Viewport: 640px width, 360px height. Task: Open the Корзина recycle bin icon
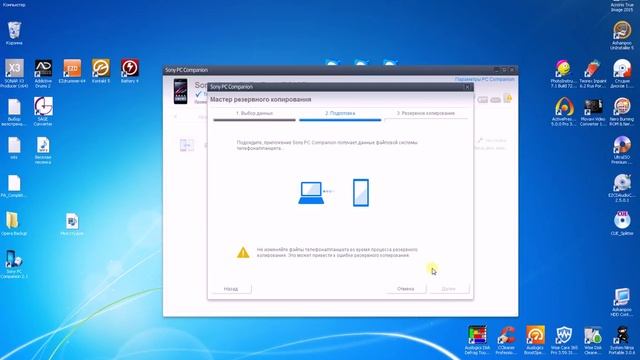pyautogui.click(x=14, y=33)
